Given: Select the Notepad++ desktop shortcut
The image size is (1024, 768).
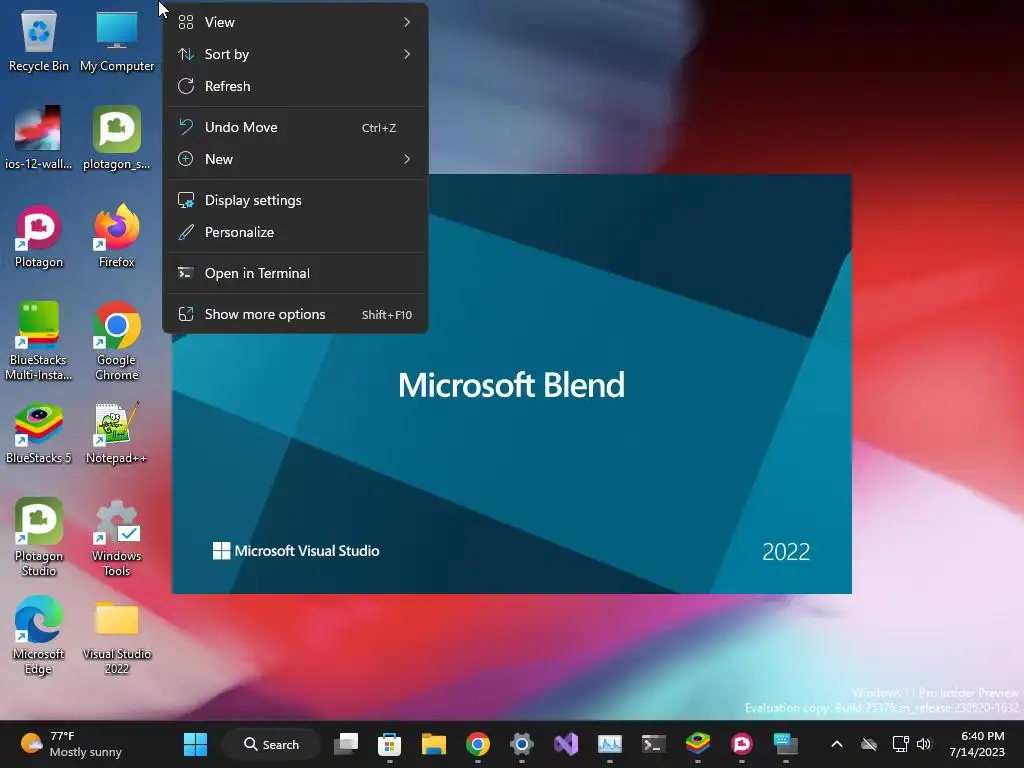Looking at the screenshot, I should (117, 434).
